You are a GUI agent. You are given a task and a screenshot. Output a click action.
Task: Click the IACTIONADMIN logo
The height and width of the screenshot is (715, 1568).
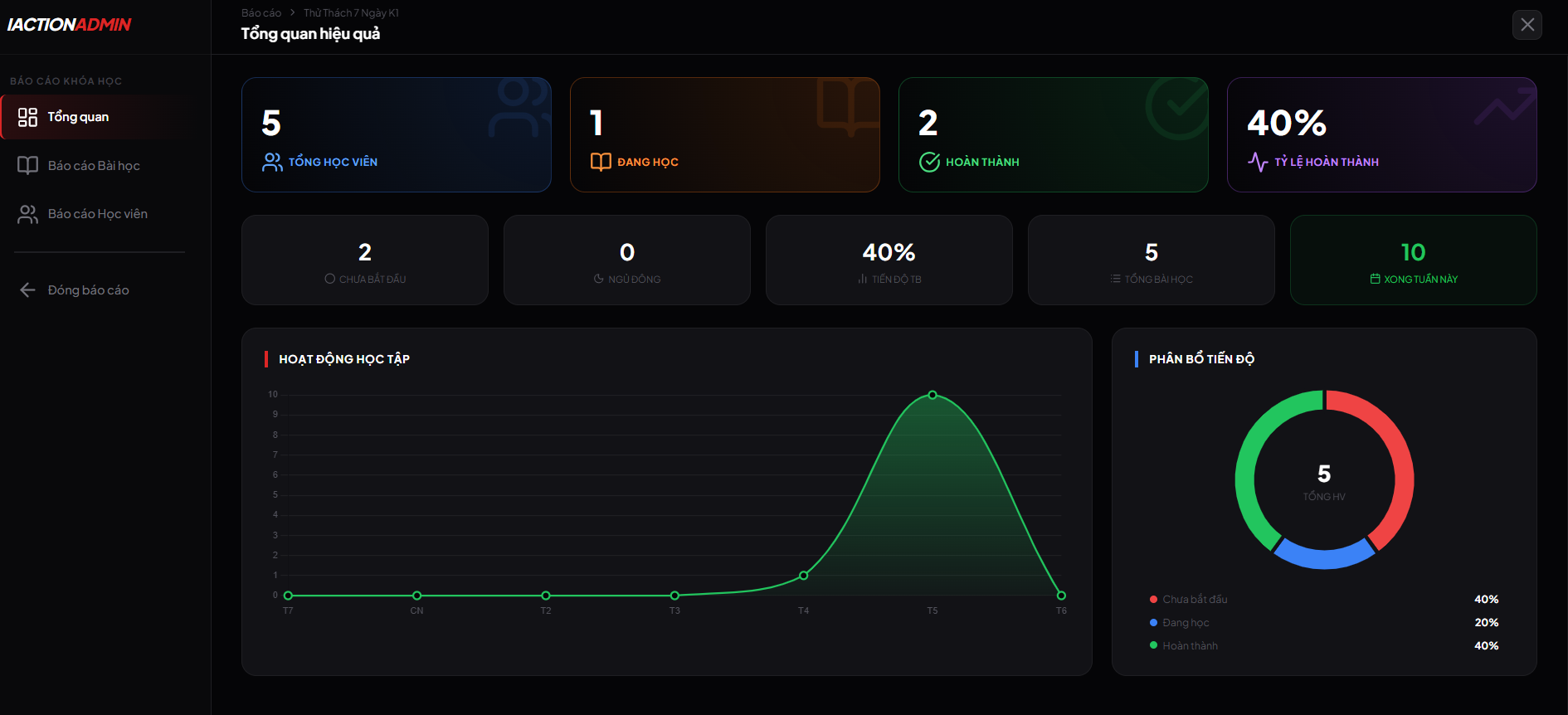[x=70, y=25]
